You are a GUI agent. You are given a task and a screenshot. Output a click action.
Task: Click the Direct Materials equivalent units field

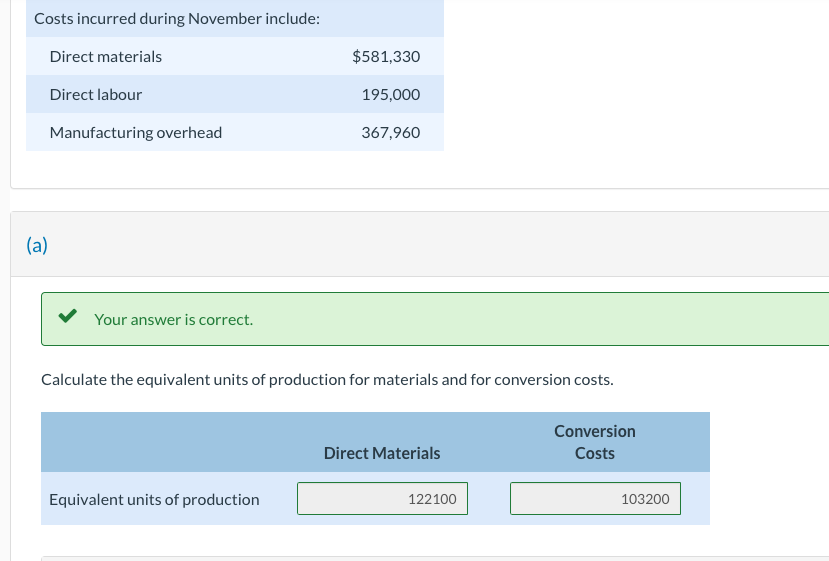click(382, 498)
